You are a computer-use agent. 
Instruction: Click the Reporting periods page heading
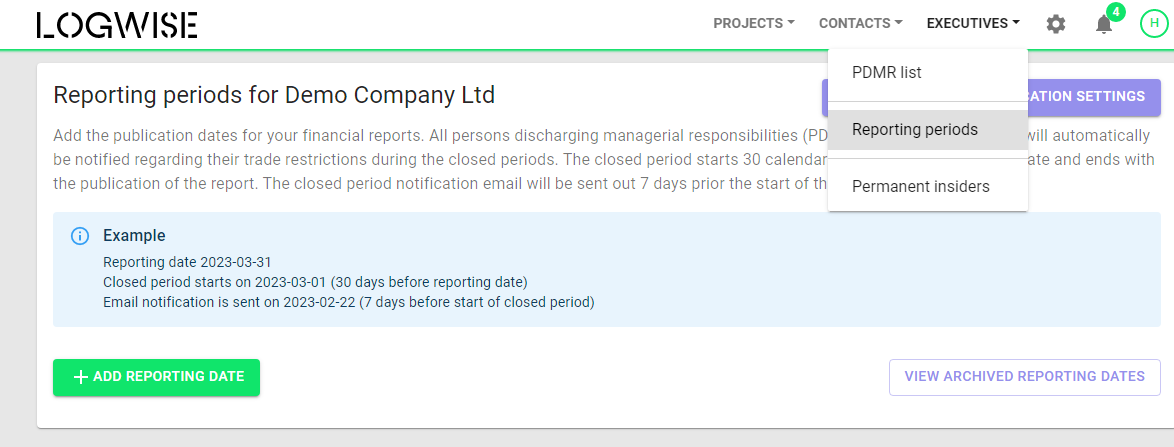coord(274,95)
